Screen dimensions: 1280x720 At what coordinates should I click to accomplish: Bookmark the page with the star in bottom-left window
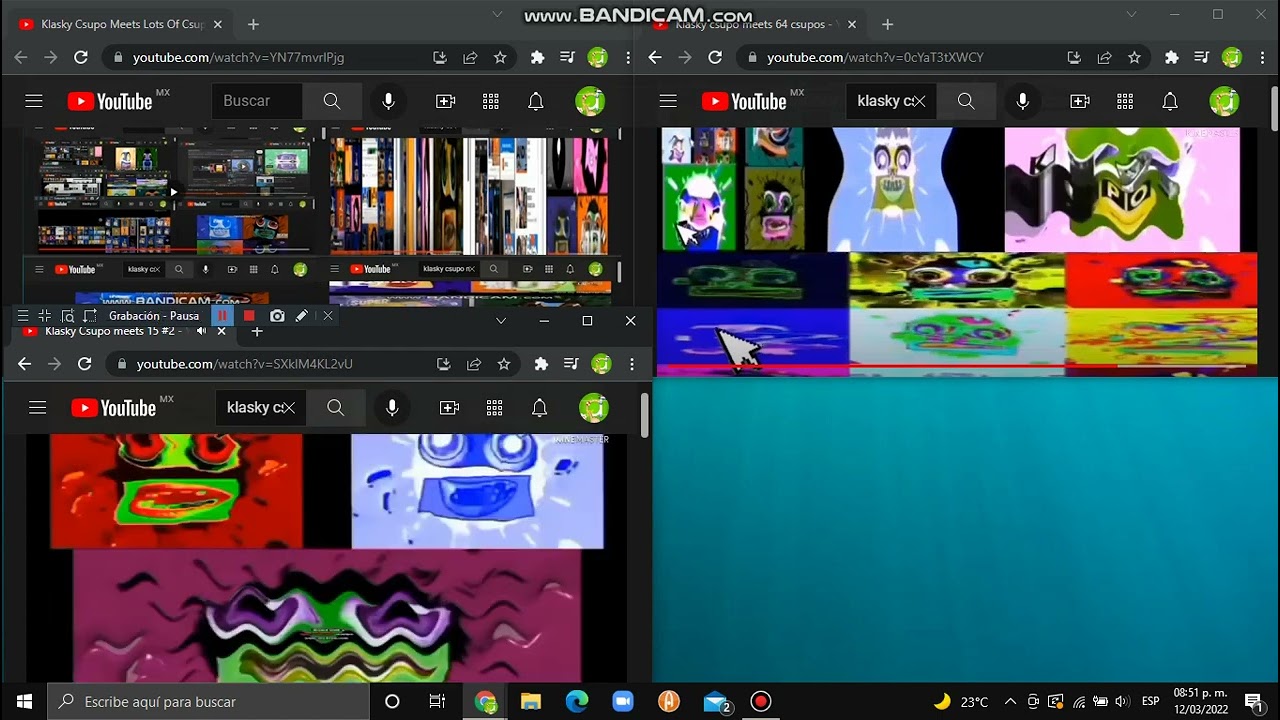point(504,364)
